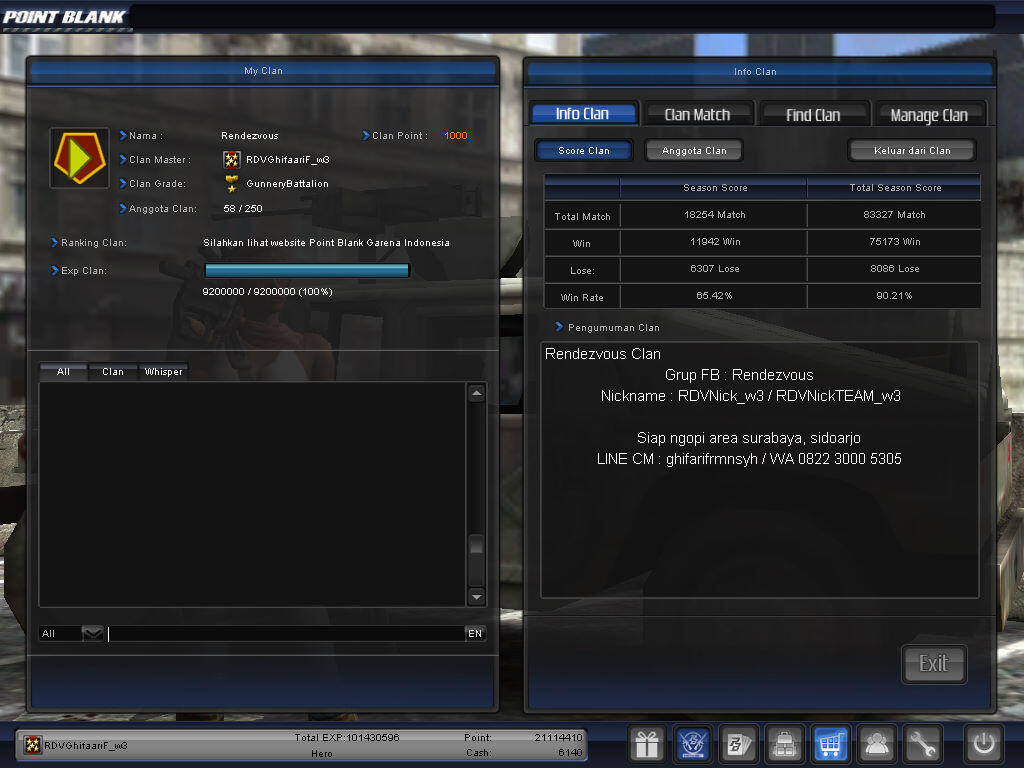
Task: Open the inventory backpack icon
Action: pos(784,743)
